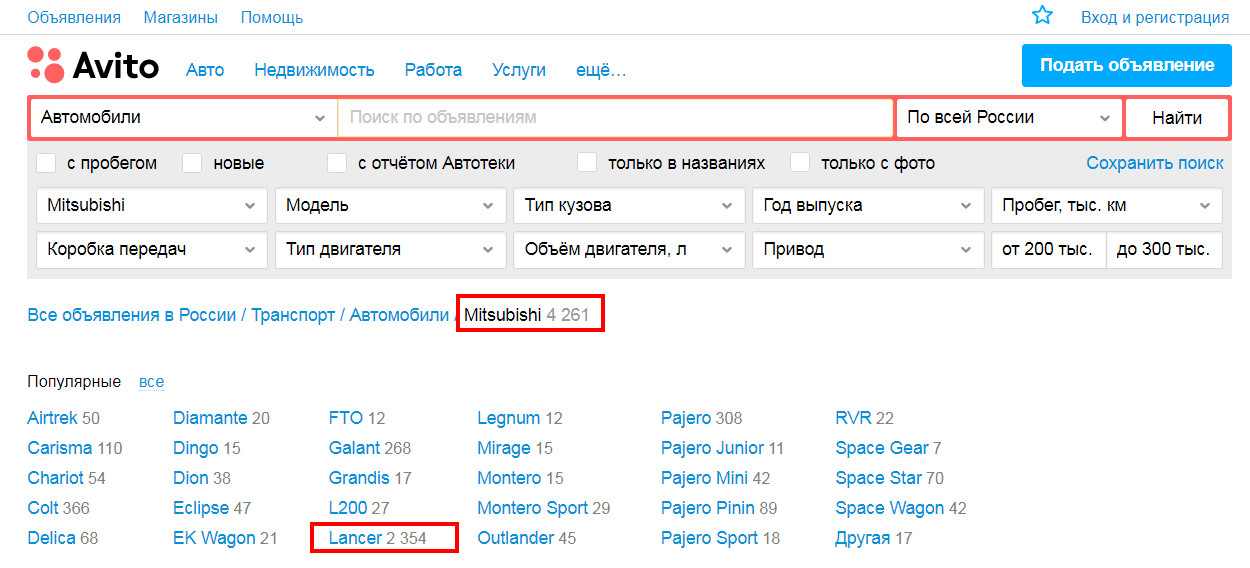Open the 'Объём двигателя, л' dropdown
This screenshot has height=568, width=1250.
[629, 250]
